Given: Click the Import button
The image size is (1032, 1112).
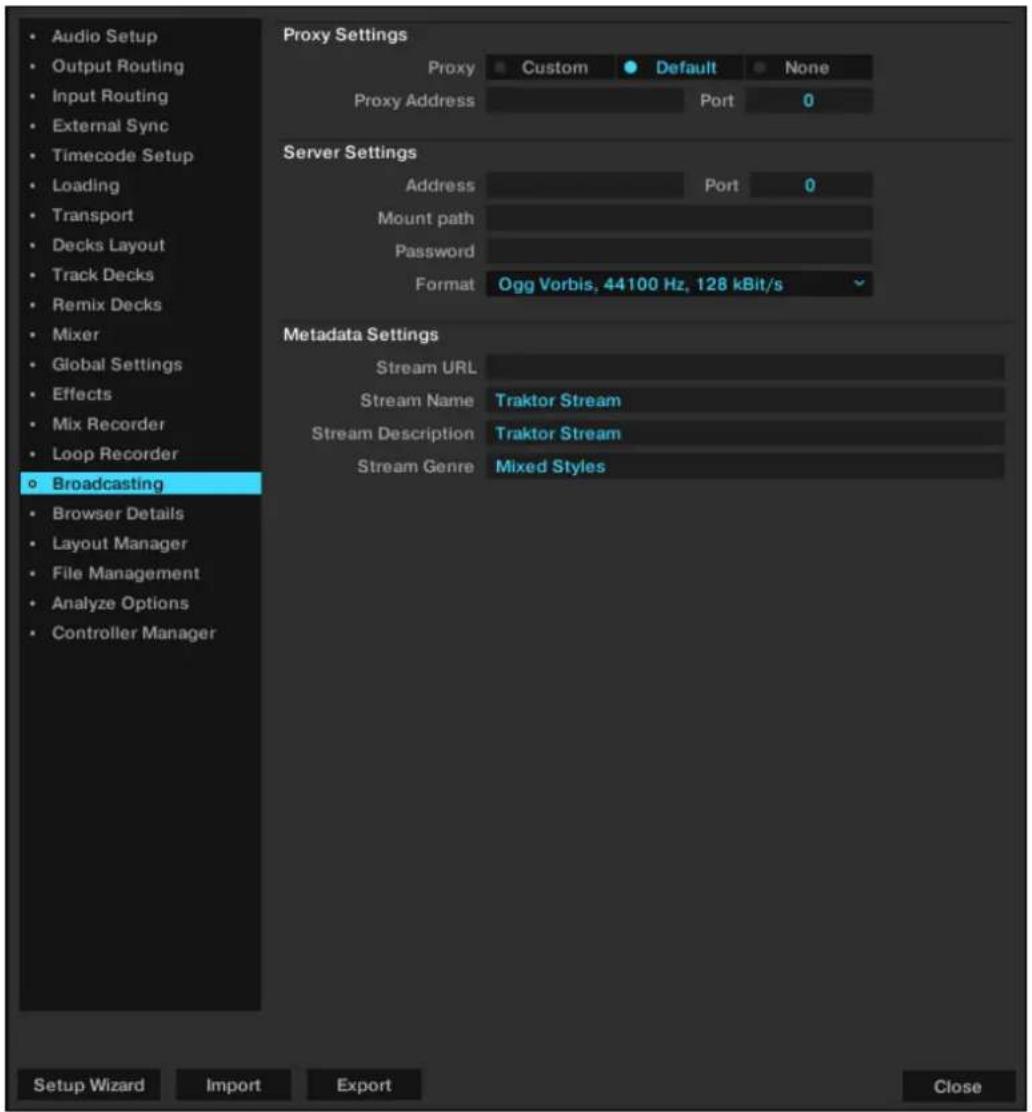Looking at the screenshot, I should coord(233,1085).
